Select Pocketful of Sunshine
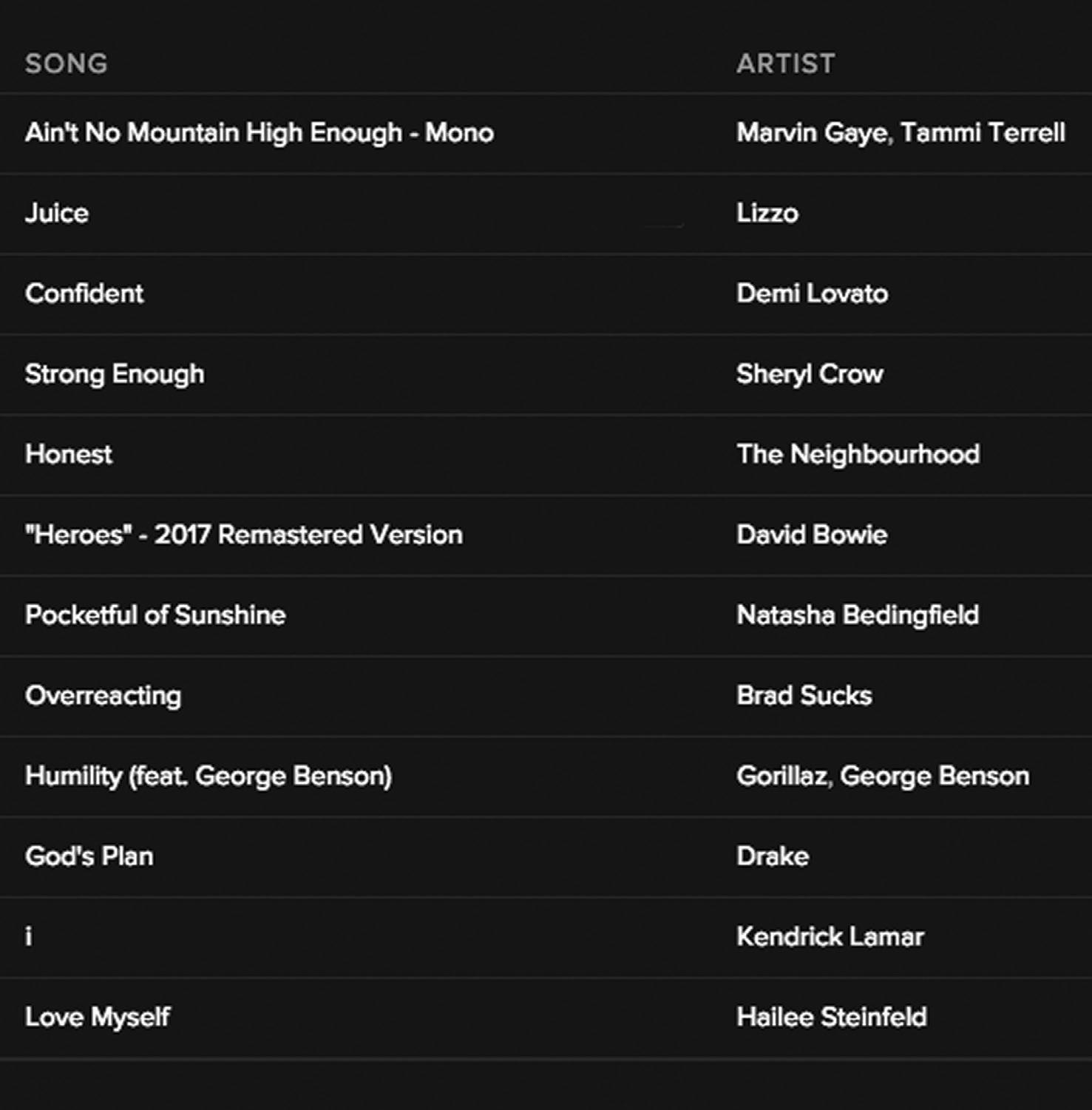Screen dimensions: 1092x1110 [x=155, y=615]
